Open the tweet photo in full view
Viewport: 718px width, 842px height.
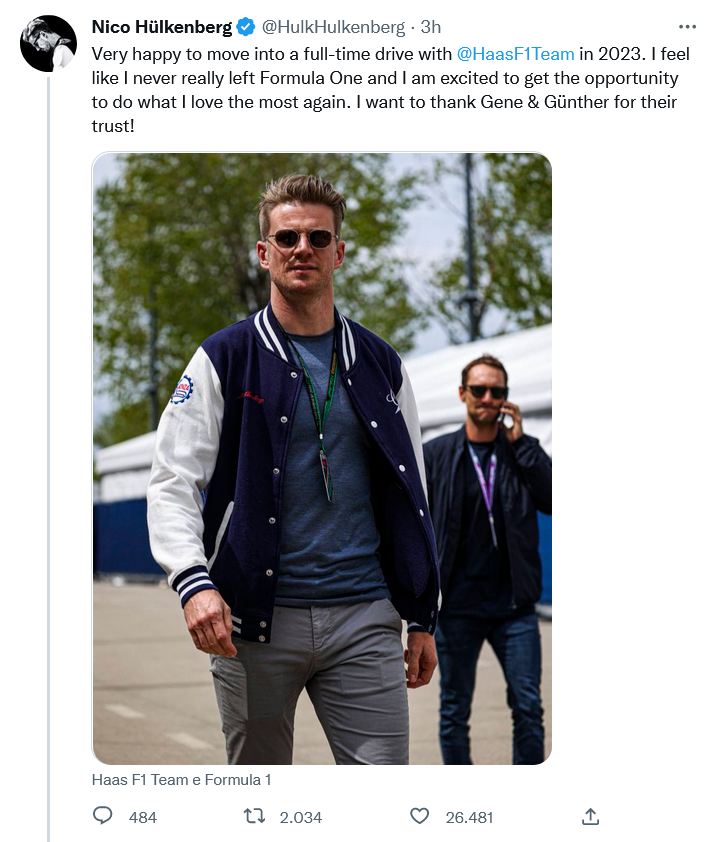322,459
